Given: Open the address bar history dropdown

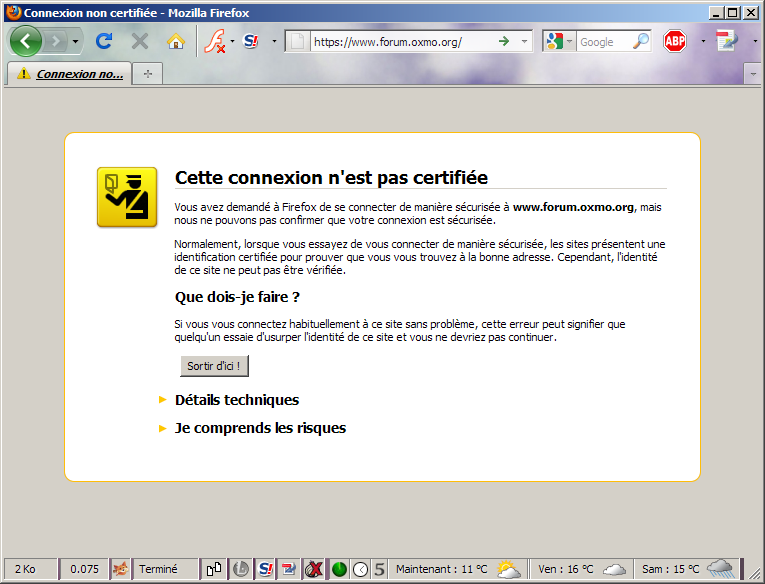Looking at the screenshot, I should tap(524, 41).
